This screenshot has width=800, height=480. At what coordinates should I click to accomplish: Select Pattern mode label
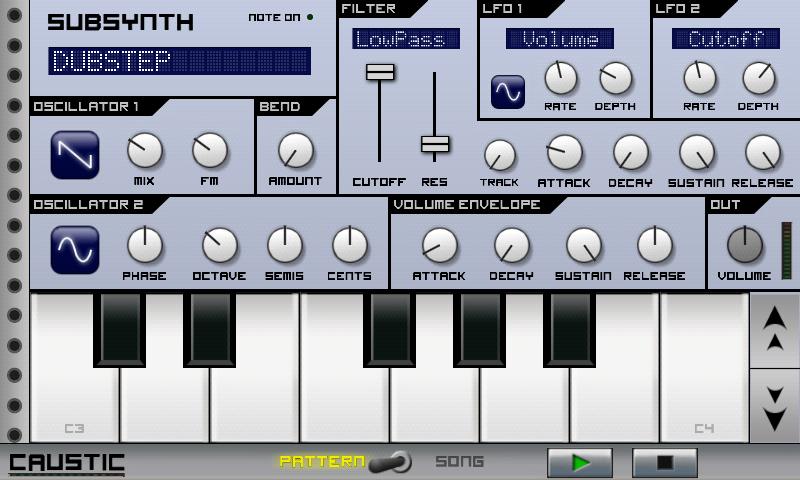pos(322,462)
